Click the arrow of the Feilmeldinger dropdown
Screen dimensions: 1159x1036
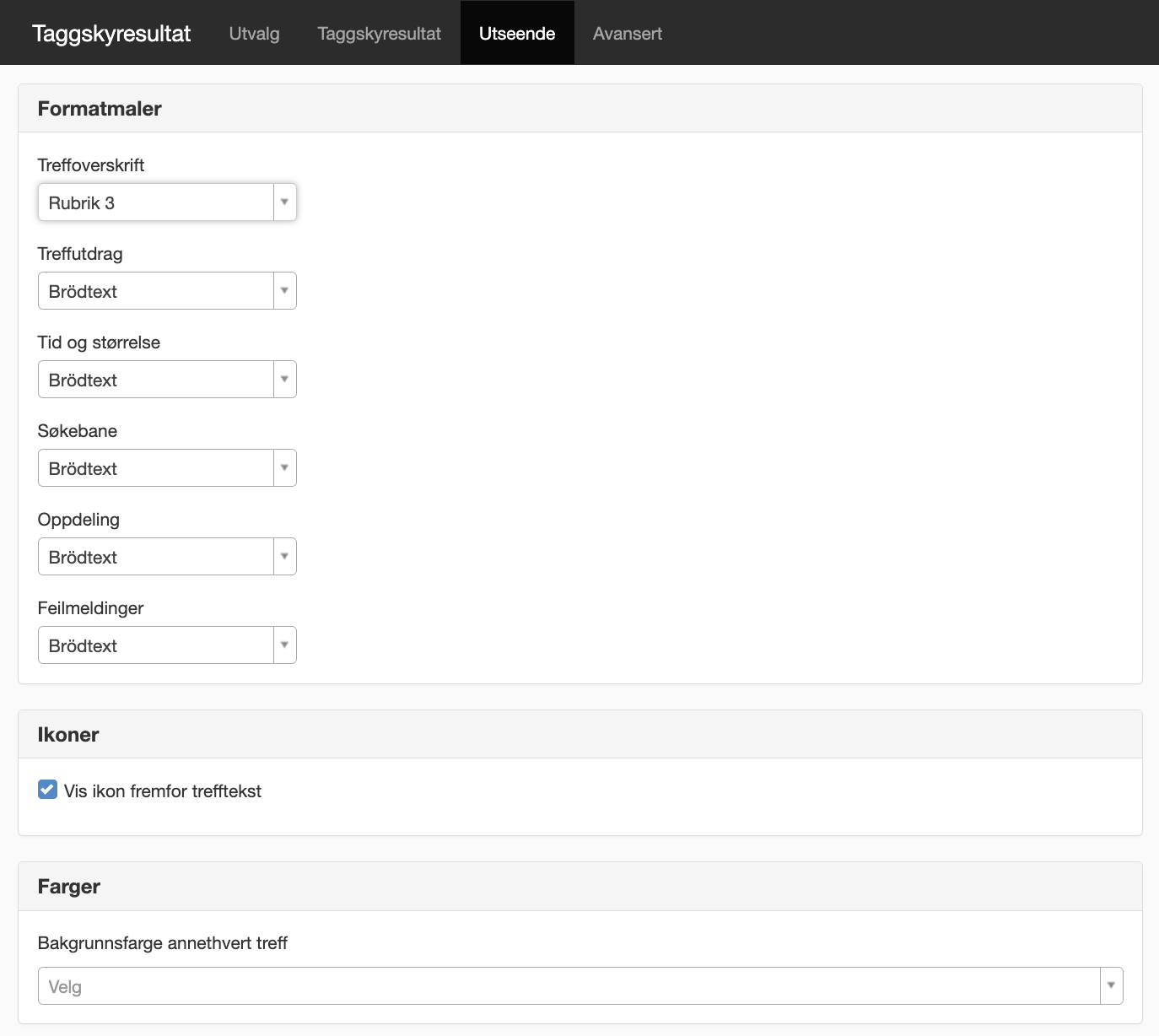tap(285, 645)
